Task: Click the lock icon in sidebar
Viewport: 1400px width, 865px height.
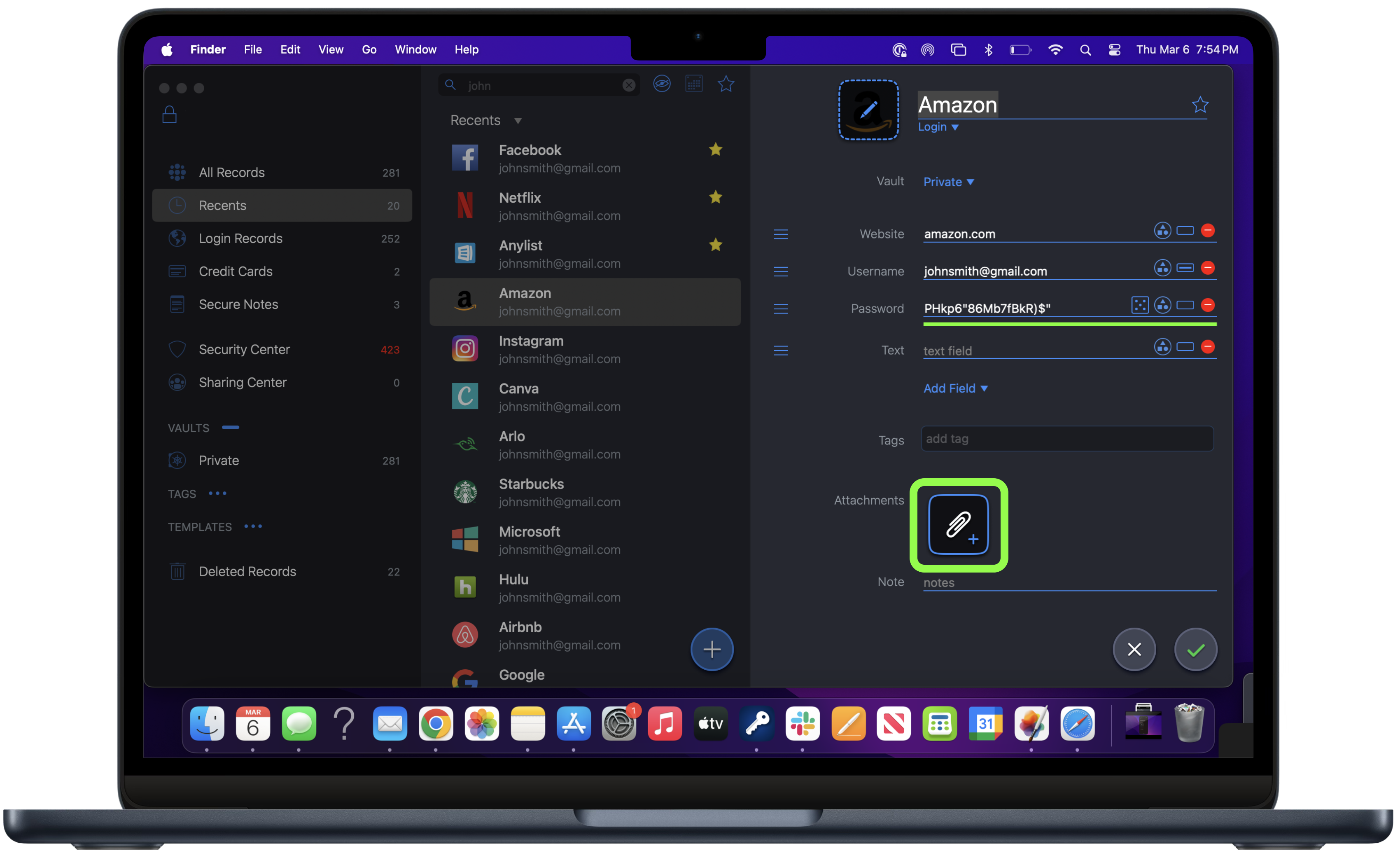Action: [169, 115]
